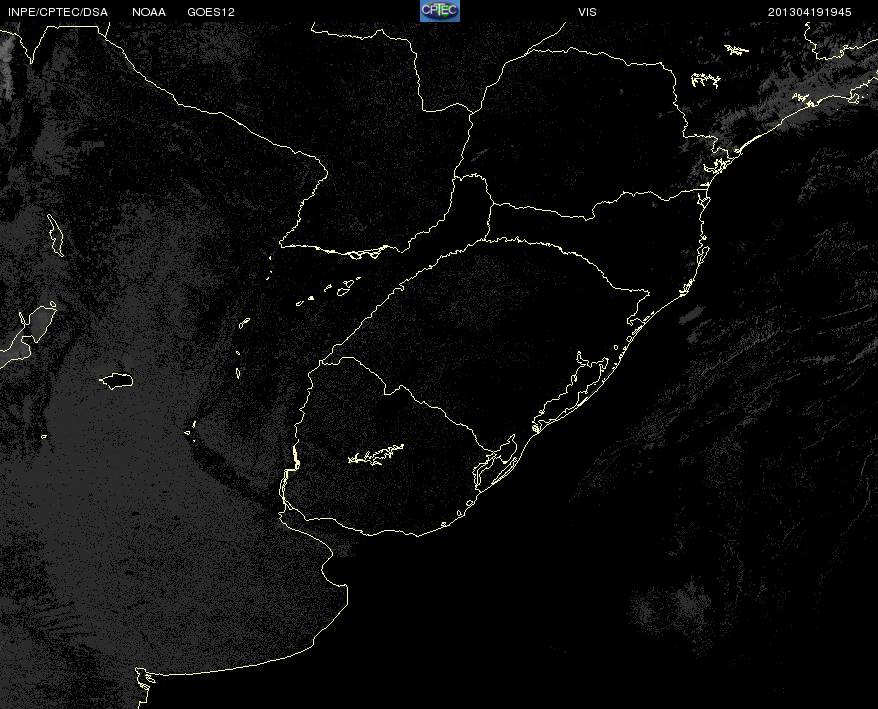Viewport: 878px width, 709px height.
Task: Click the 201304191945 timestamp
Action: coord(810,12)
